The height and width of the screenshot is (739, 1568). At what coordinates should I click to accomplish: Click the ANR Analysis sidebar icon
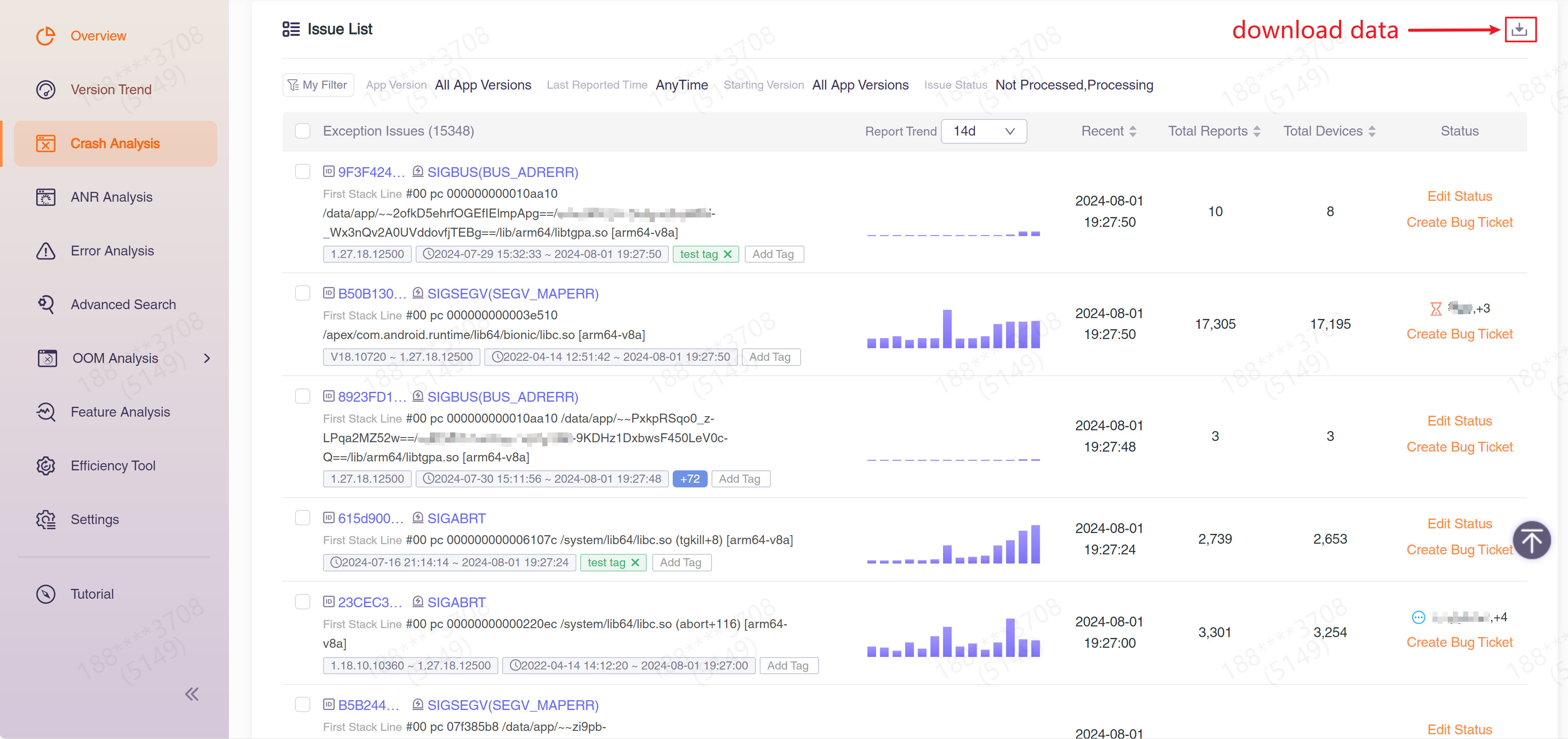pyautogui.click(x=46, y=197)
